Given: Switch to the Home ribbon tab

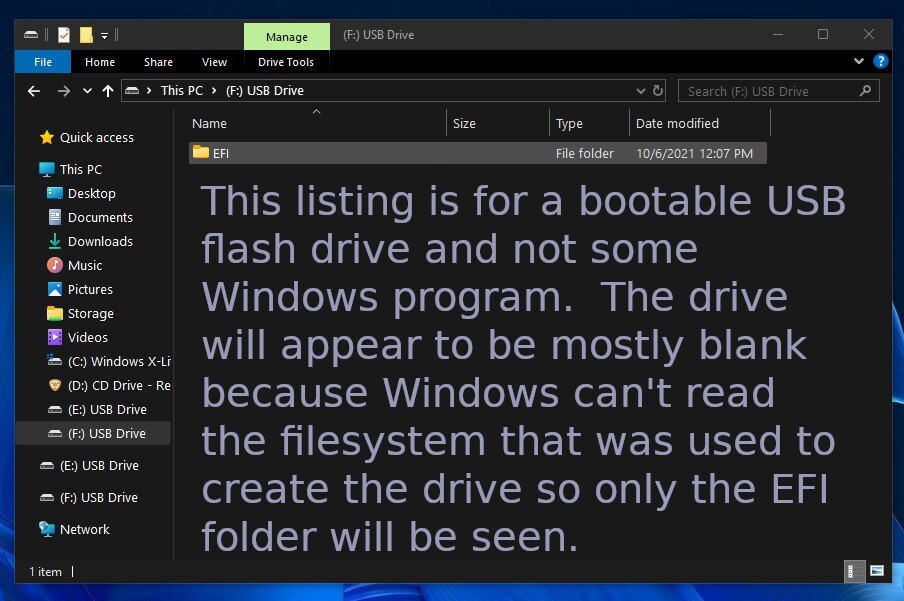Looking at the screenshot, I should point(100,62).
